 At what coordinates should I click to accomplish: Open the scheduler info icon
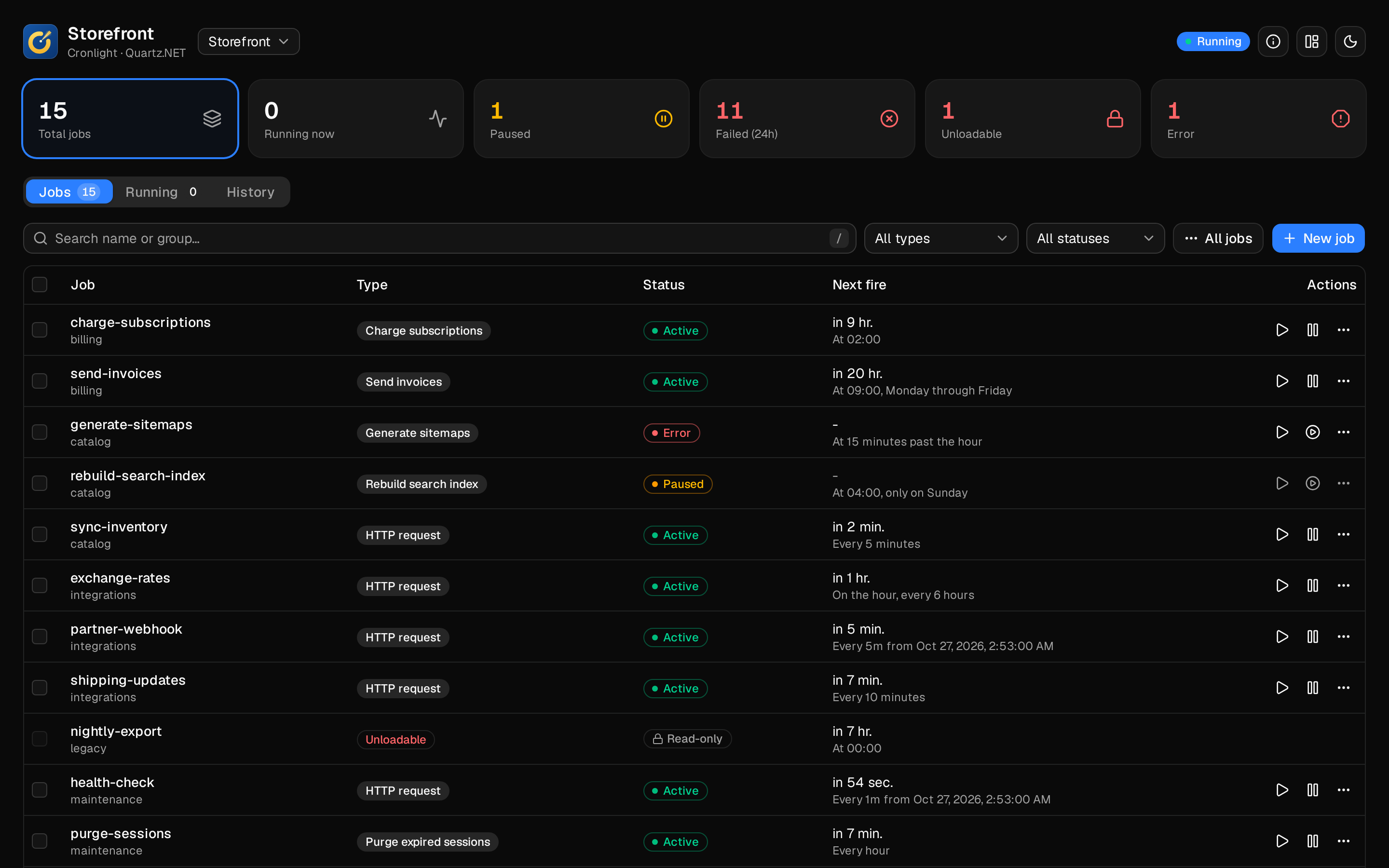coord(1272,41)
